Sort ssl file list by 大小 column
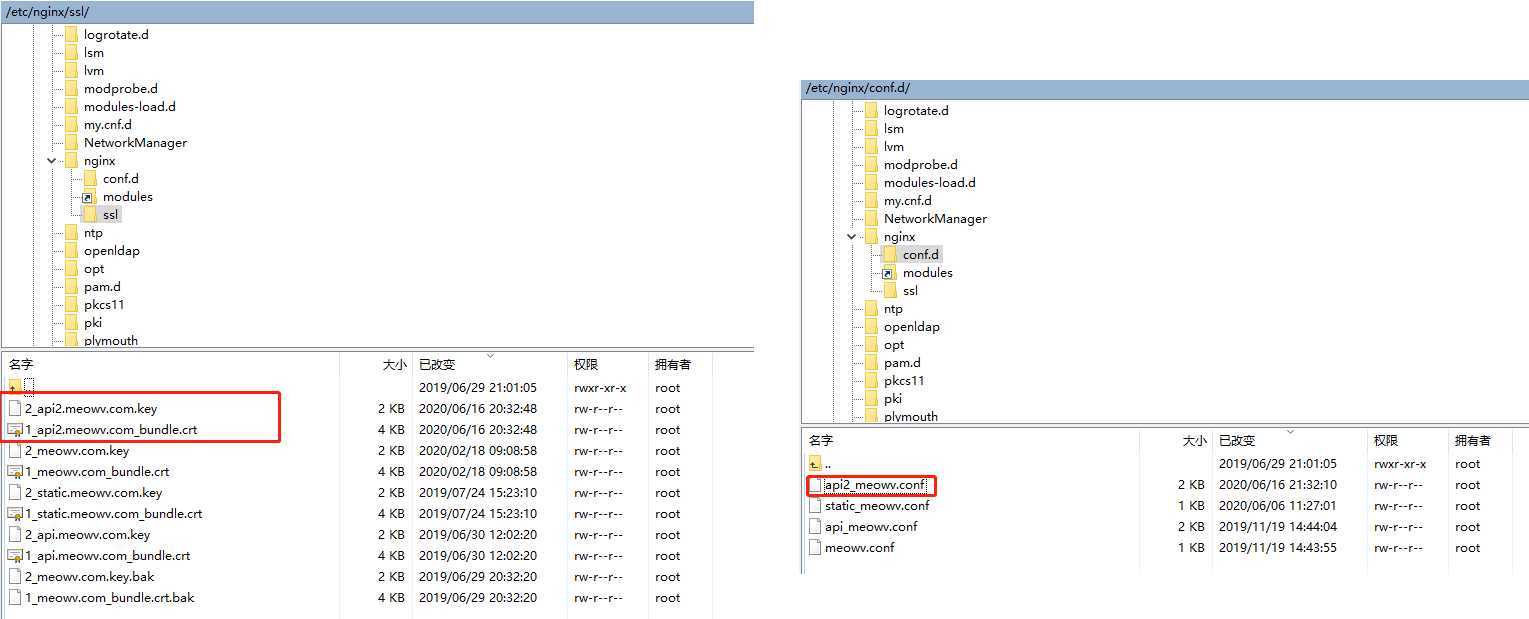1529x619 pixels. point(376,365)
